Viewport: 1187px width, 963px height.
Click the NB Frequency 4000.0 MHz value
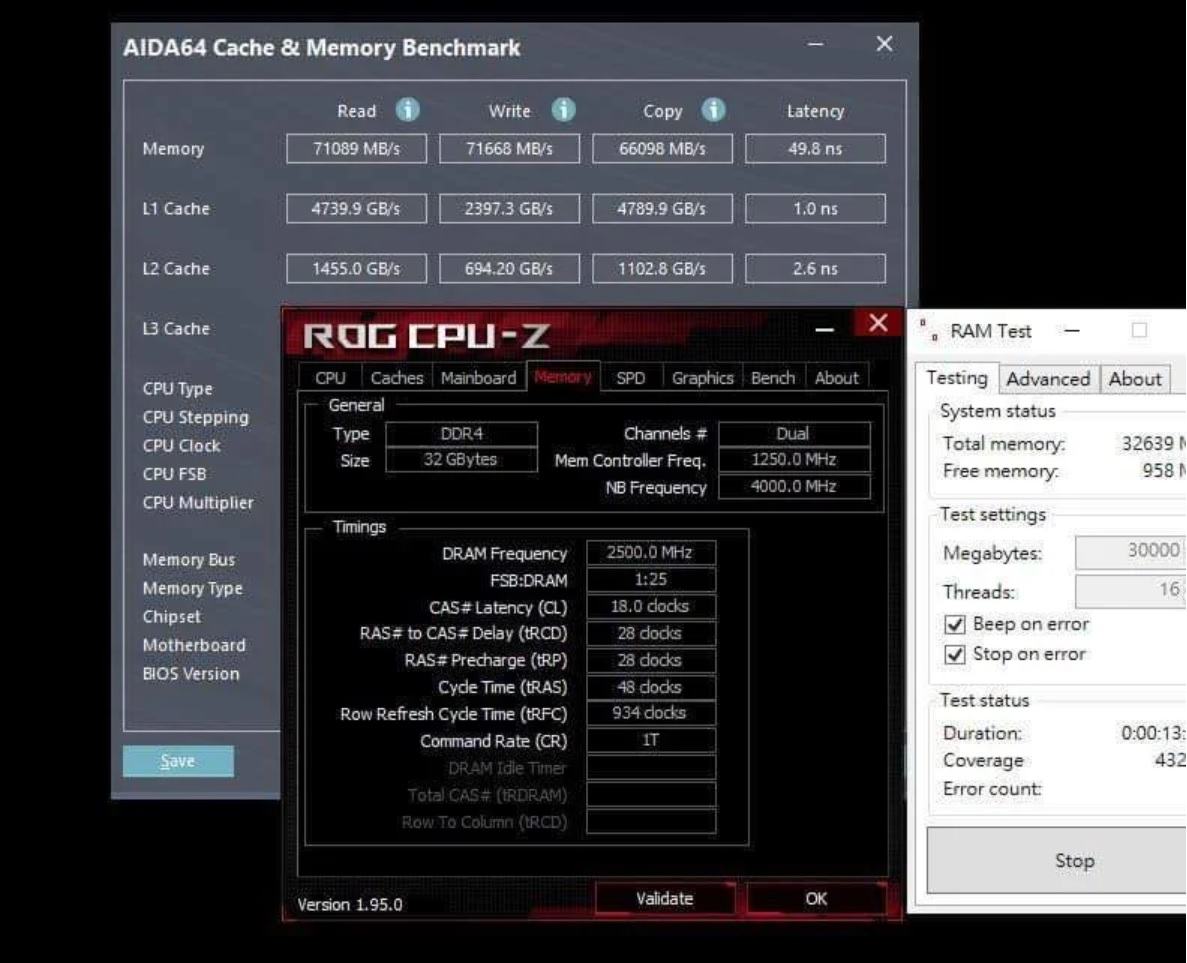(794, 486)
